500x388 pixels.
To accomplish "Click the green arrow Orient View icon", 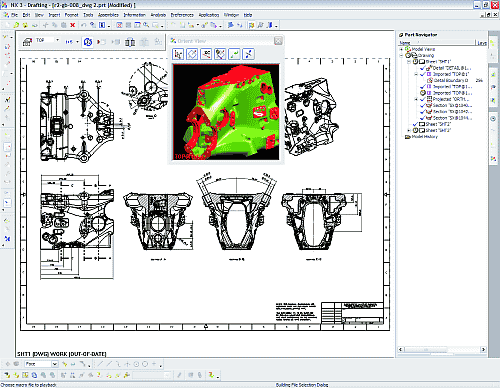I will coord(234,54).
